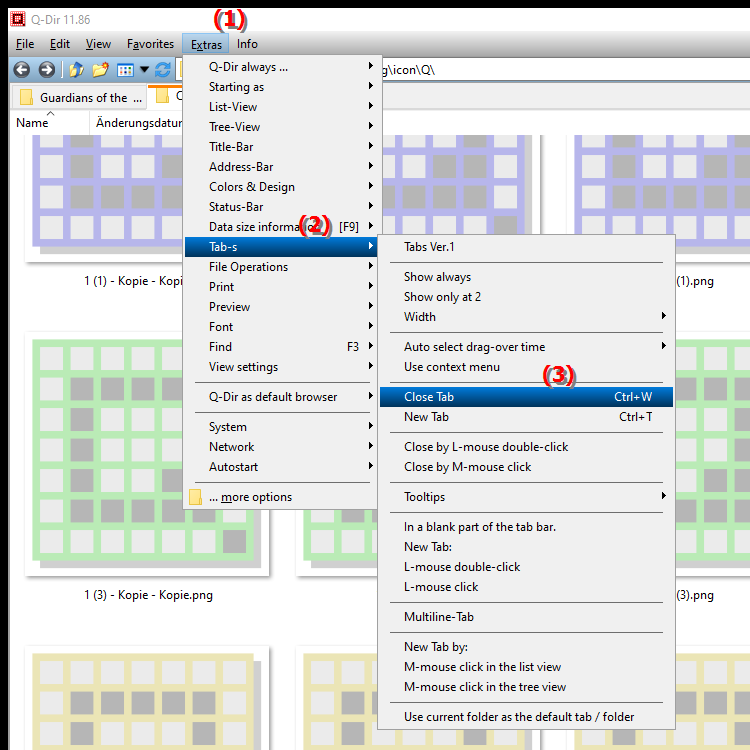Screen dimensions: 750x750
Task: Open the Favorites menu
Action: pyautogui.click(x=150, y=44)
